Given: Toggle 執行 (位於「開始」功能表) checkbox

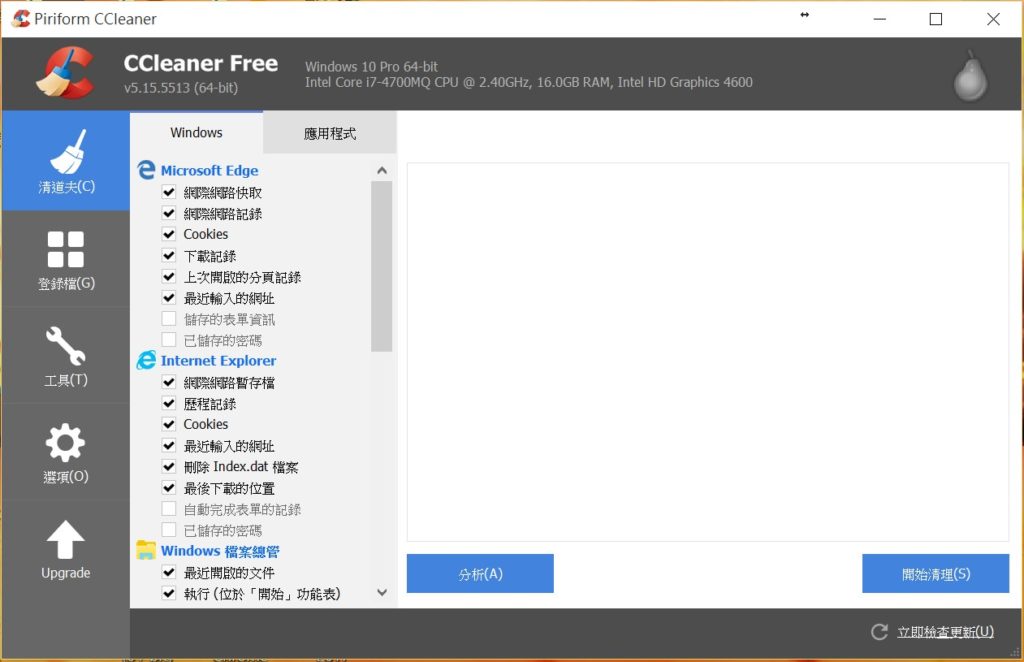Looking at the screenshot, I should point(168,593).
